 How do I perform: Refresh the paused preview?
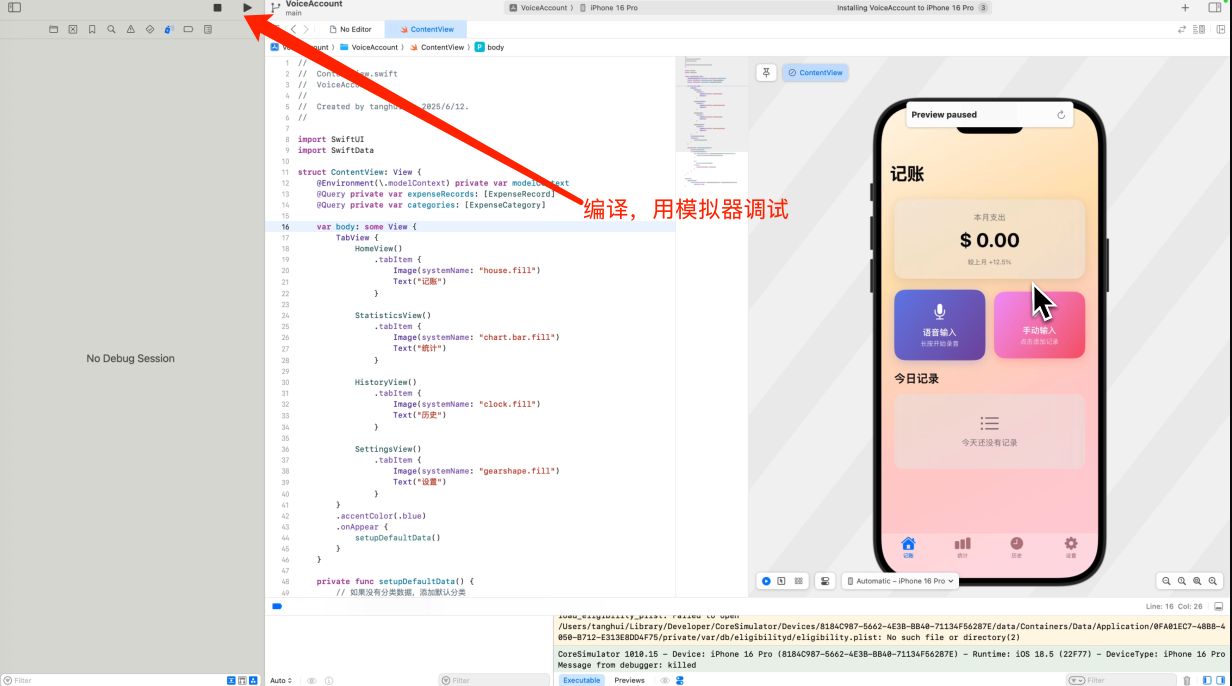[1061, 115]
